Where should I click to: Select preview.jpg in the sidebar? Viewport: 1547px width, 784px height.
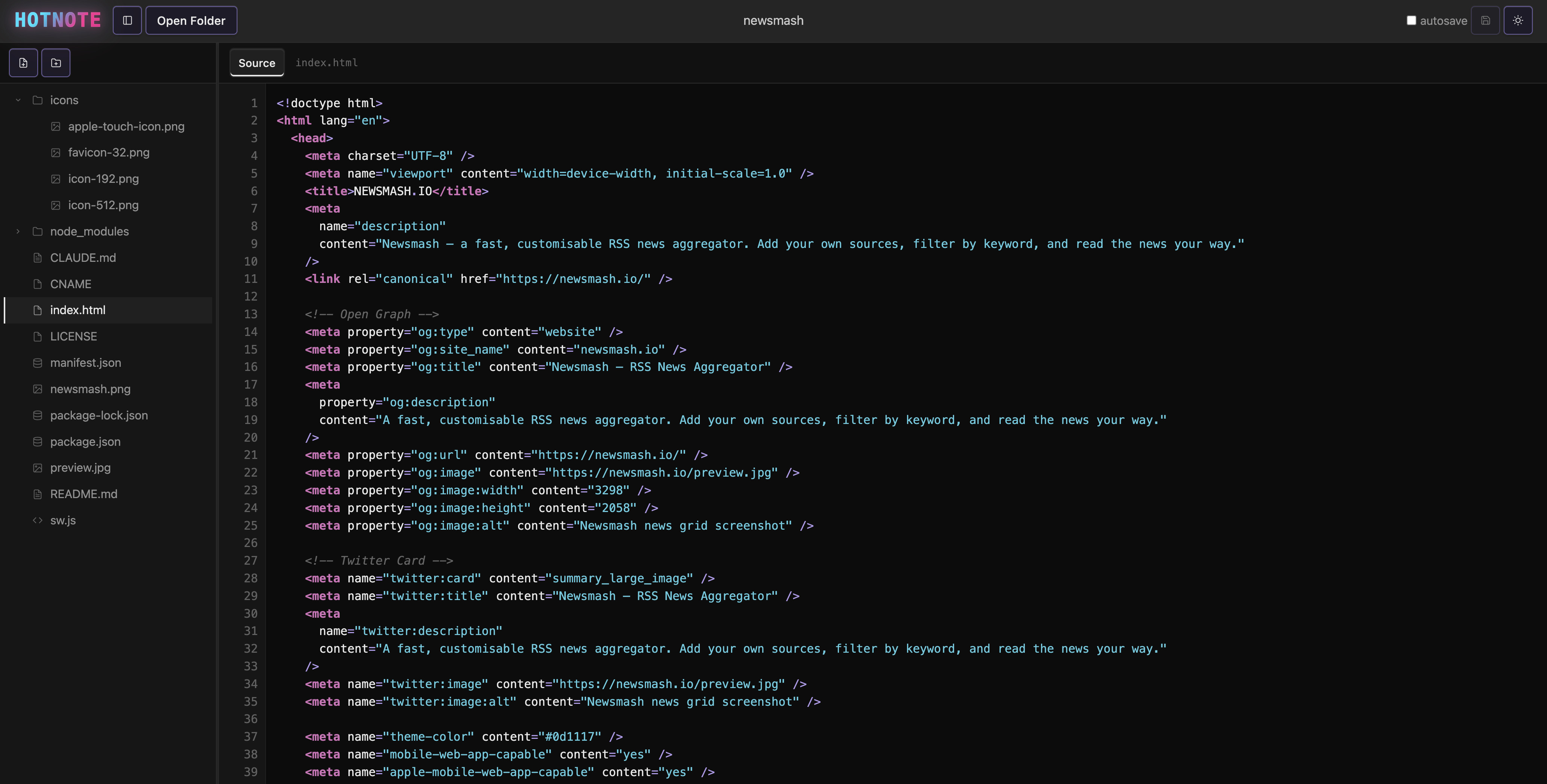pyautogui.click(x=80, y=468)
